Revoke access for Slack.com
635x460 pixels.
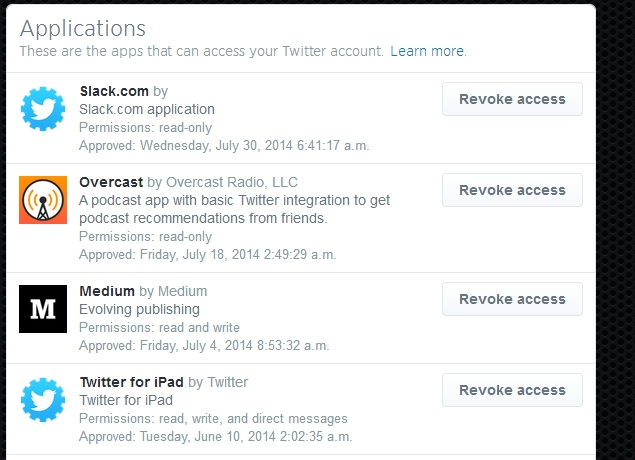click(x=512, y=99)
